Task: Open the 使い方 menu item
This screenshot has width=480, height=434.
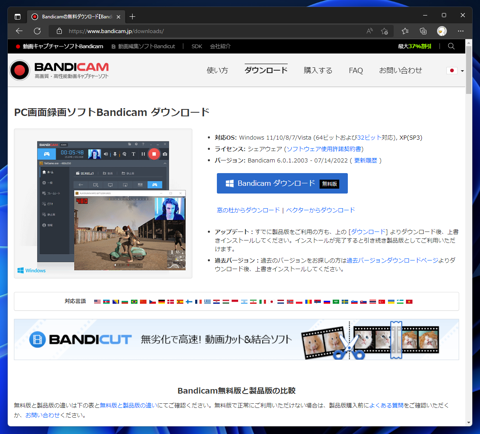Action: (x=217, y=70)
